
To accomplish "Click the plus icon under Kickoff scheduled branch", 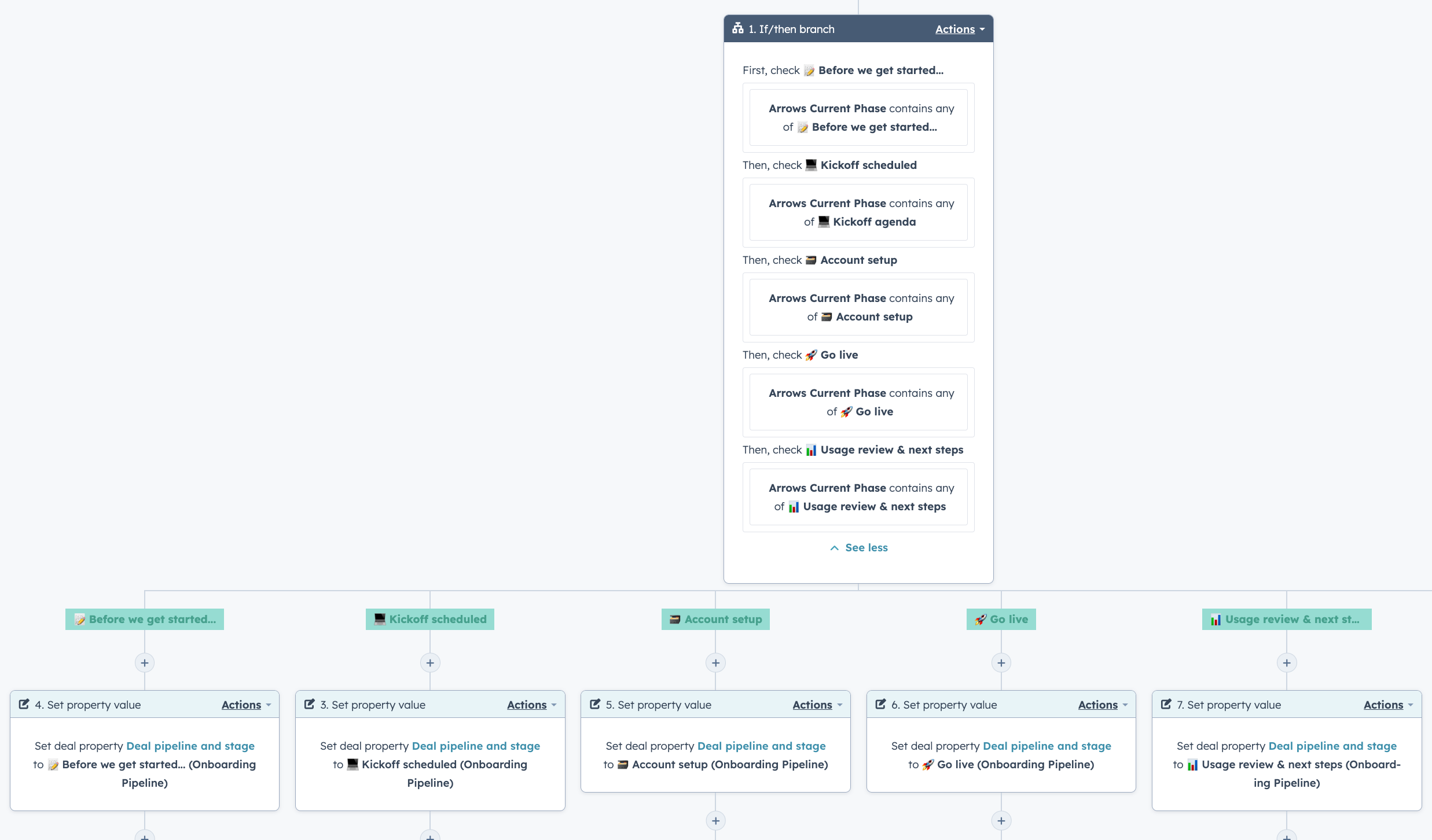I will [429, 662].
